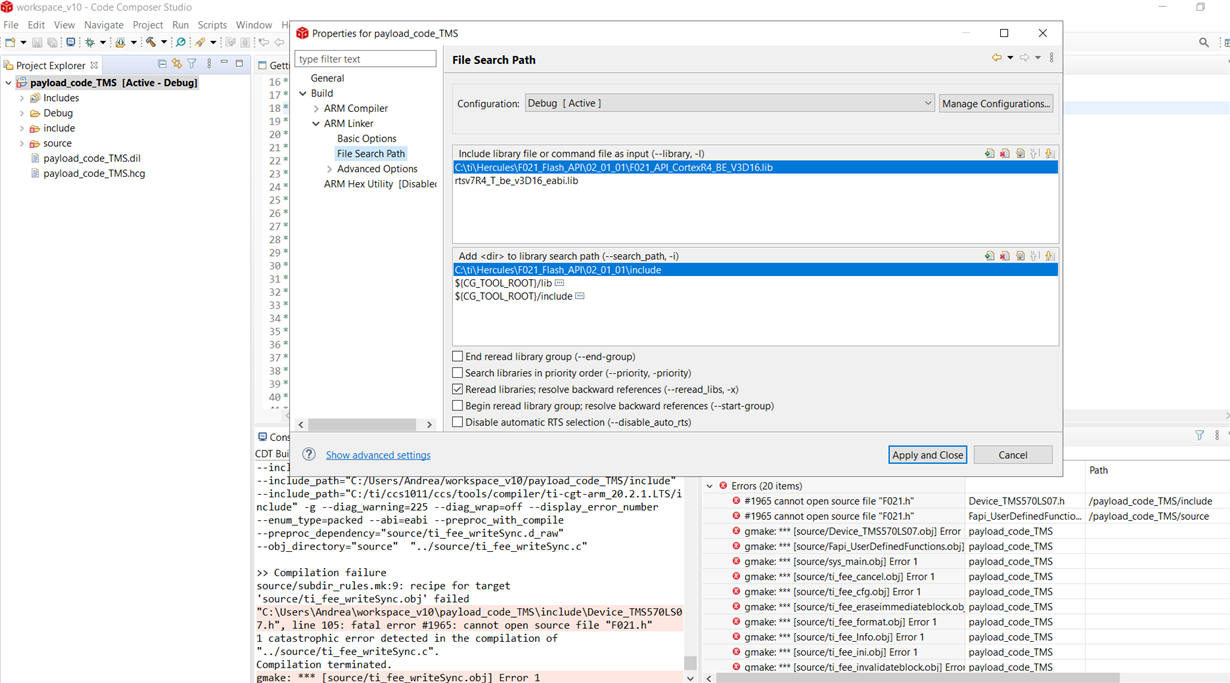Open the Scripts menu
1230x683 pixels.
coord(212,25)
